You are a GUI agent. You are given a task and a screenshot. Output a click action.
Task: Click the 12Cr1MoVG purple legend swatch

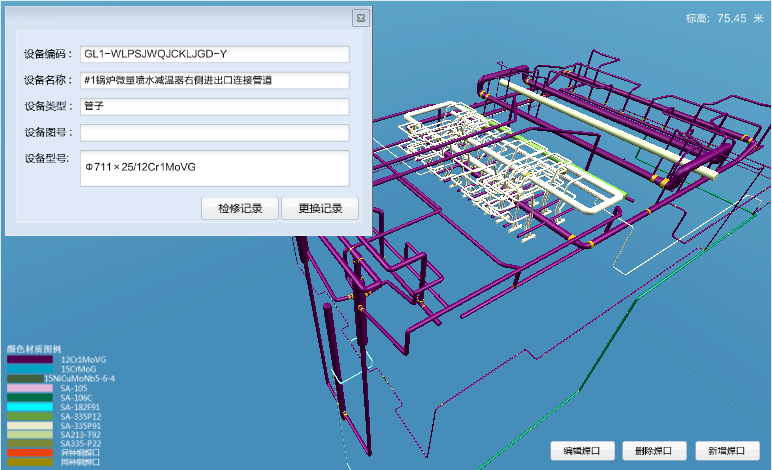point(30,360)
